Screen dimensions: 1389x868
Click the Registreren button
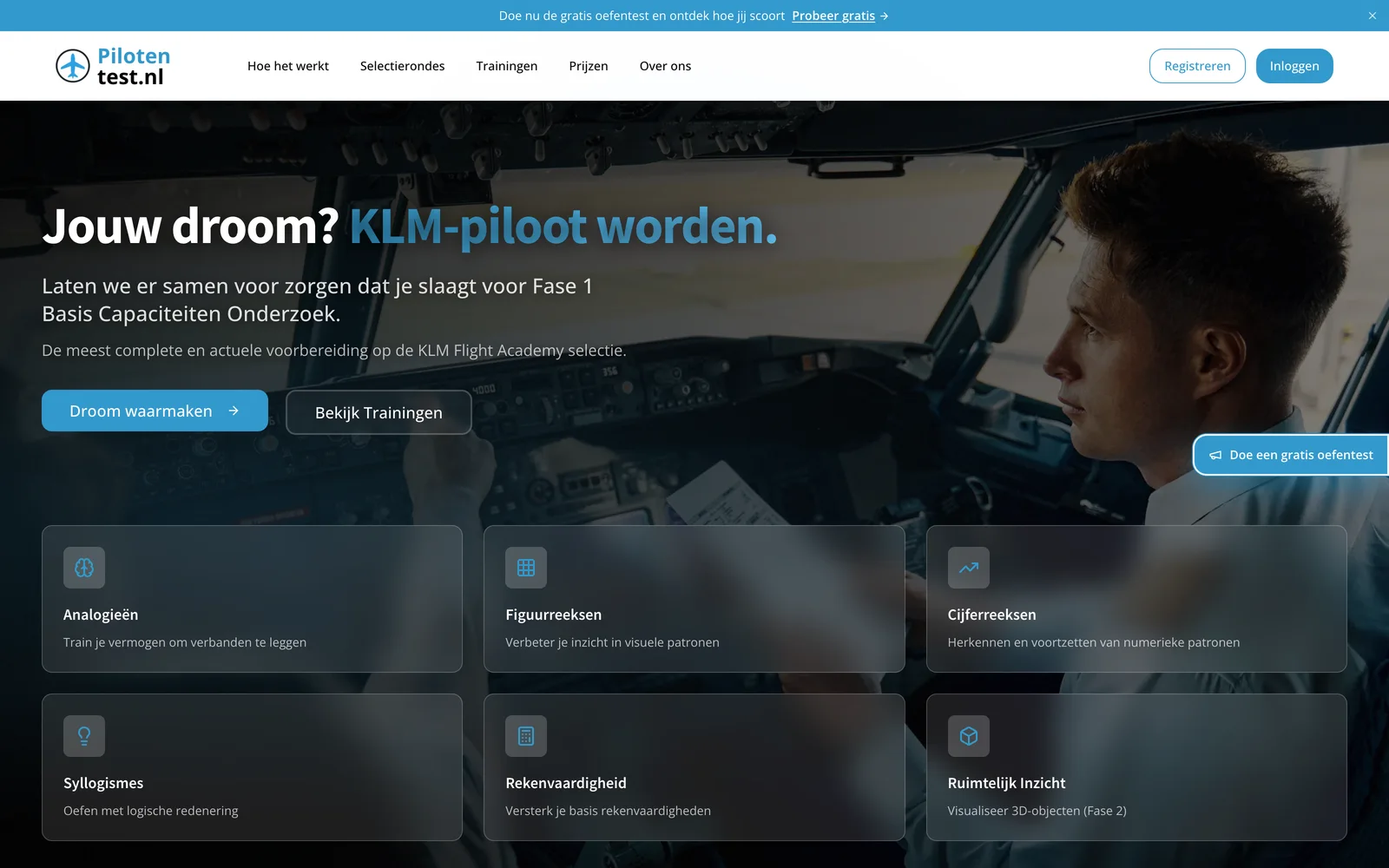point(1197,66)
